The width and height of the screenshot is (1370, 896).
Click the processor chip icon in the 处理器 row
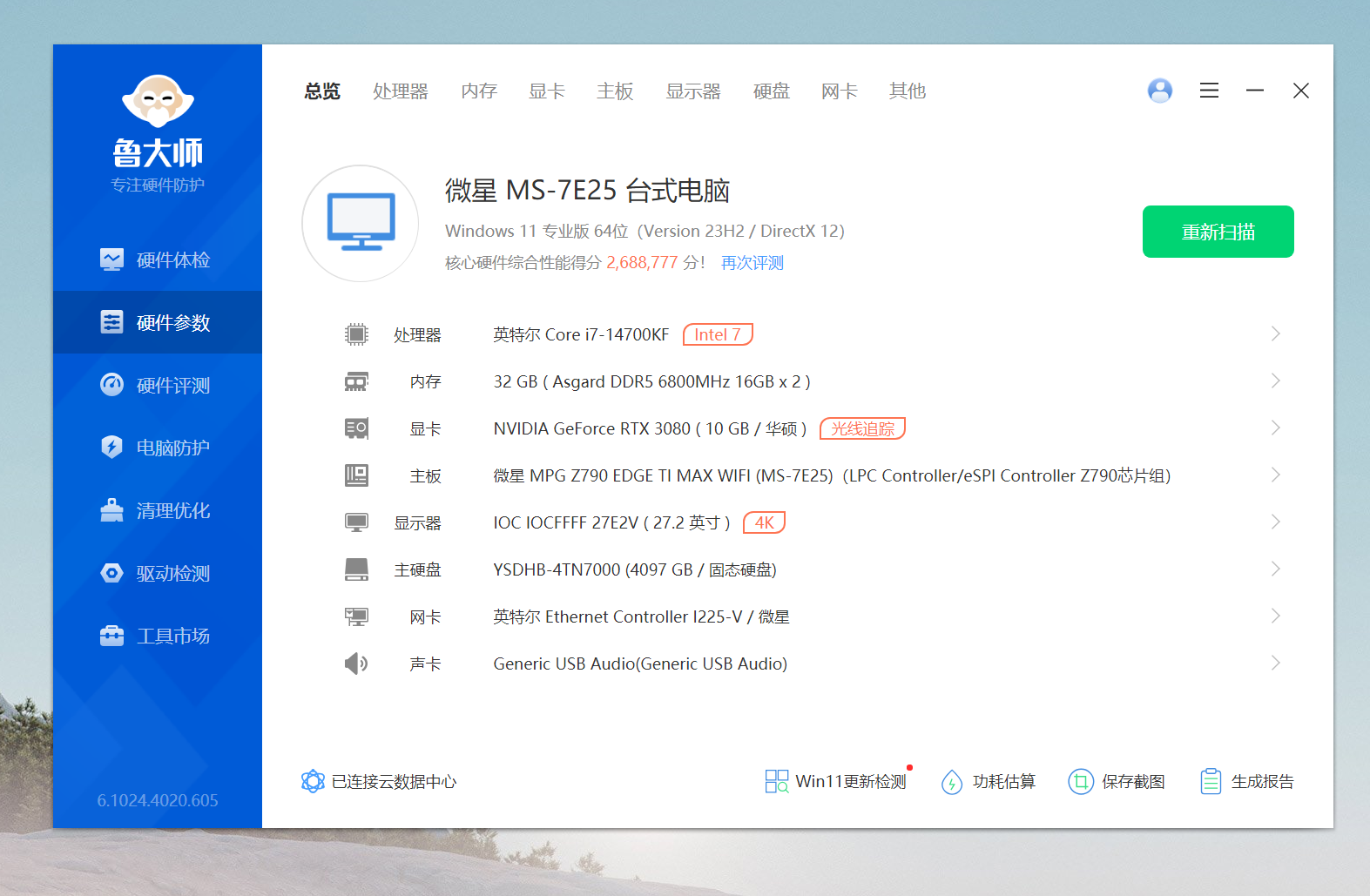point(356,334)
